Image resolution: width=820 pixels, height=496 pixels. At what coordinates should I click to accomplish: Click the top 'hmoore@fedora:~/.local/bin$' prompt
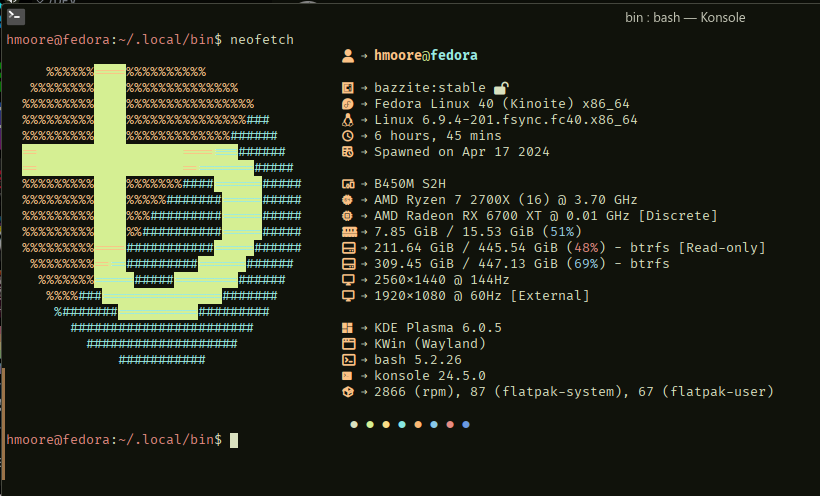pyautogui.click(x=114, y=40)
